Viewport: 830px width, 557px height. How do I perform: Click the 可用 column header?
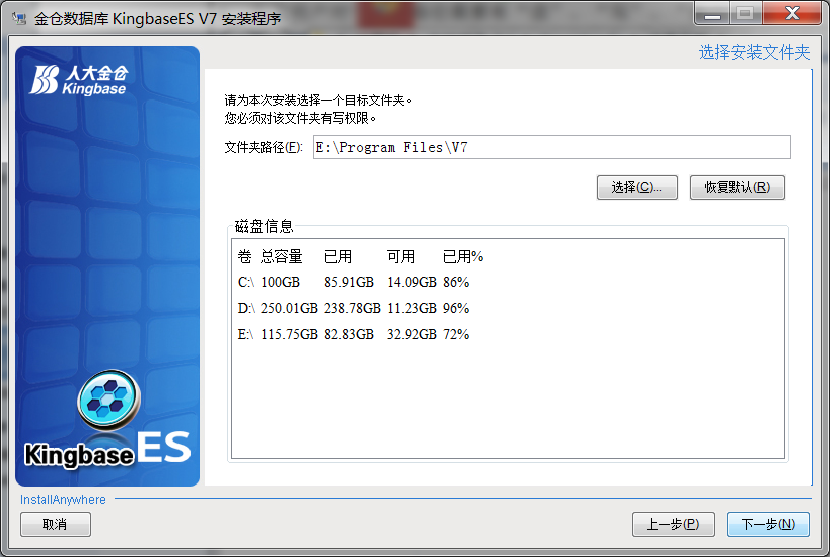click(401, 257)
